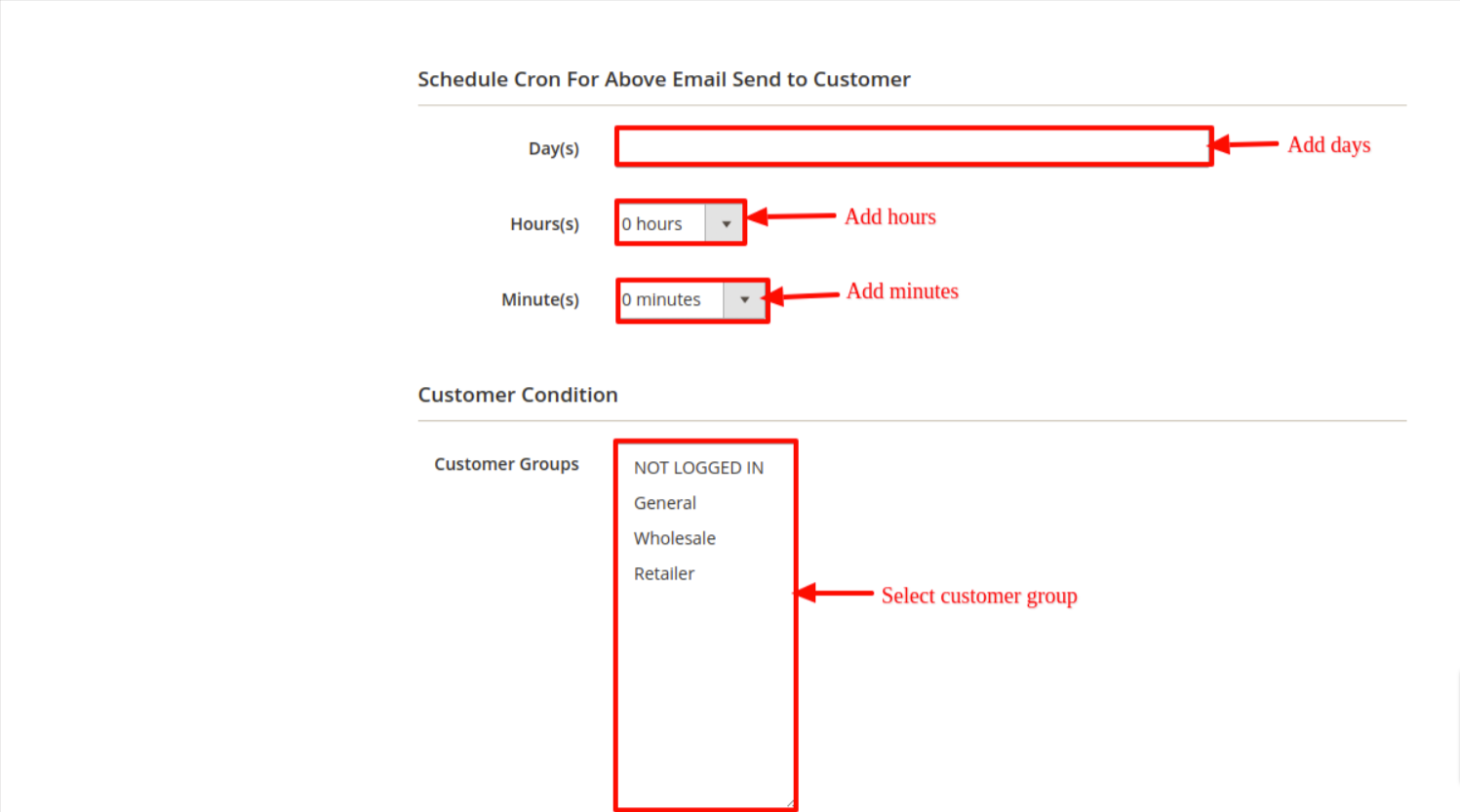Screen dimensions: 1460x812
Task: Pick Retailer from Customer Groups list
Action: 664,574
